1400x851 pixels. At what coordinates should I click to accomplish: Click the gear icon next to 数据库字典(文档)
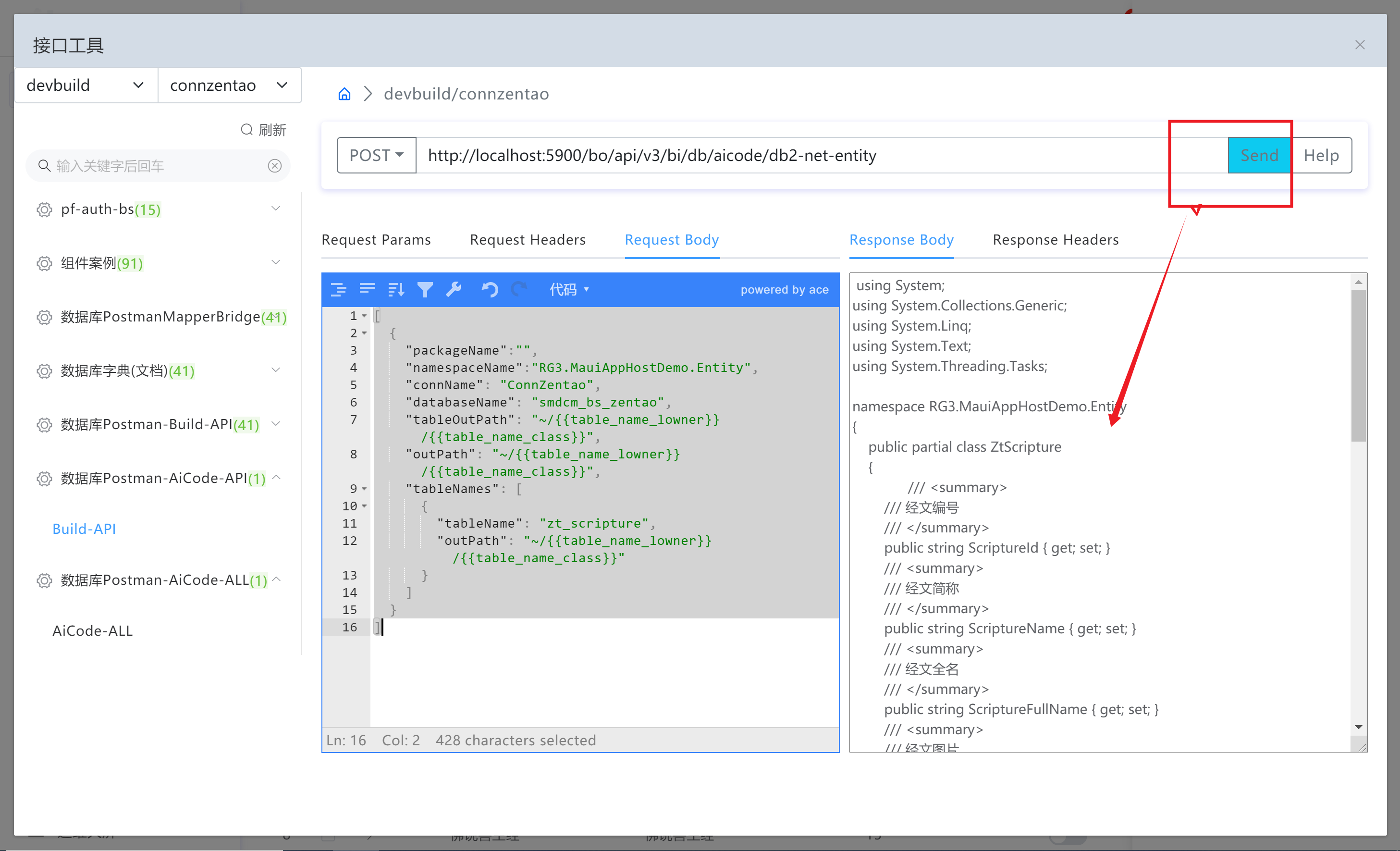pyautogui.click(x=44, y=371)
